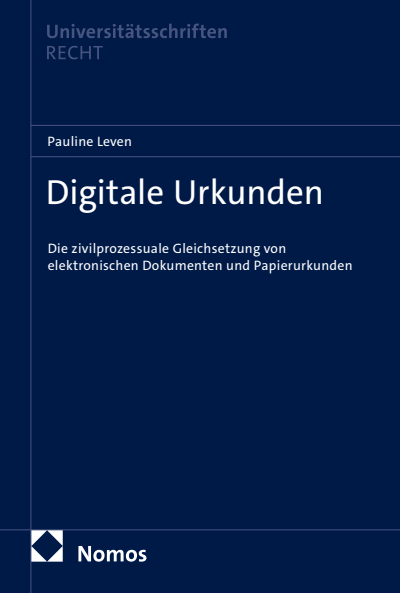Click the subtitle line 'Die zivilprozessuale Gleichsetzung von'
This screenshot has height=593, width=400.
(x=167, y=249)
